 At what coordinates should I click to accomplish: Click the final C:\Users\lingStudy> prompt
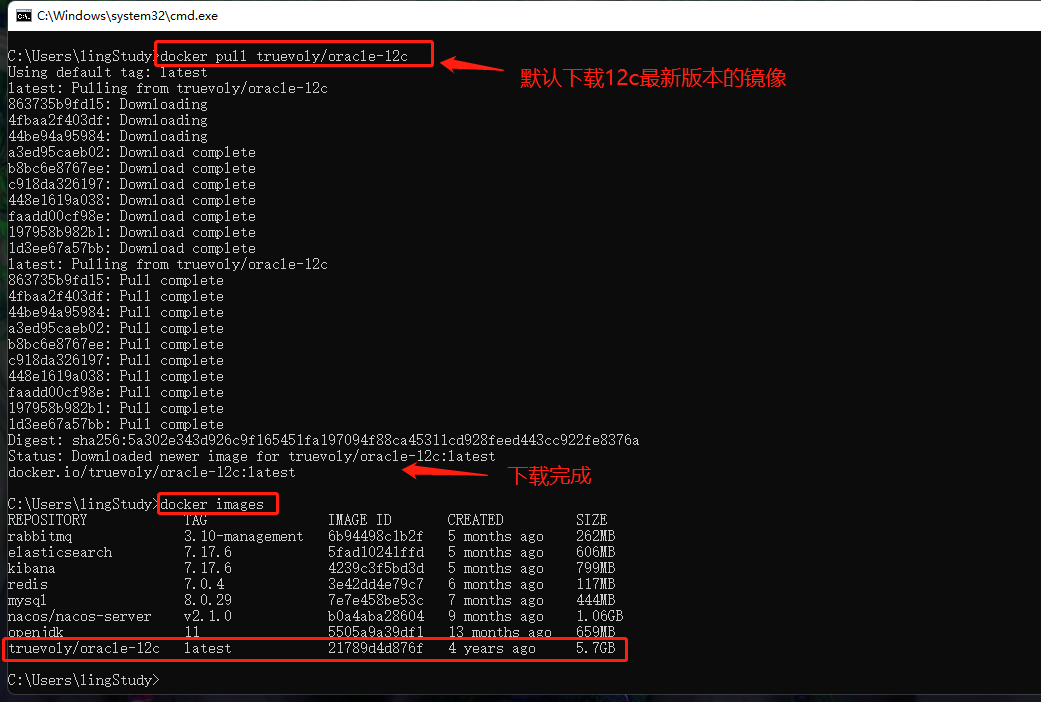84,680
